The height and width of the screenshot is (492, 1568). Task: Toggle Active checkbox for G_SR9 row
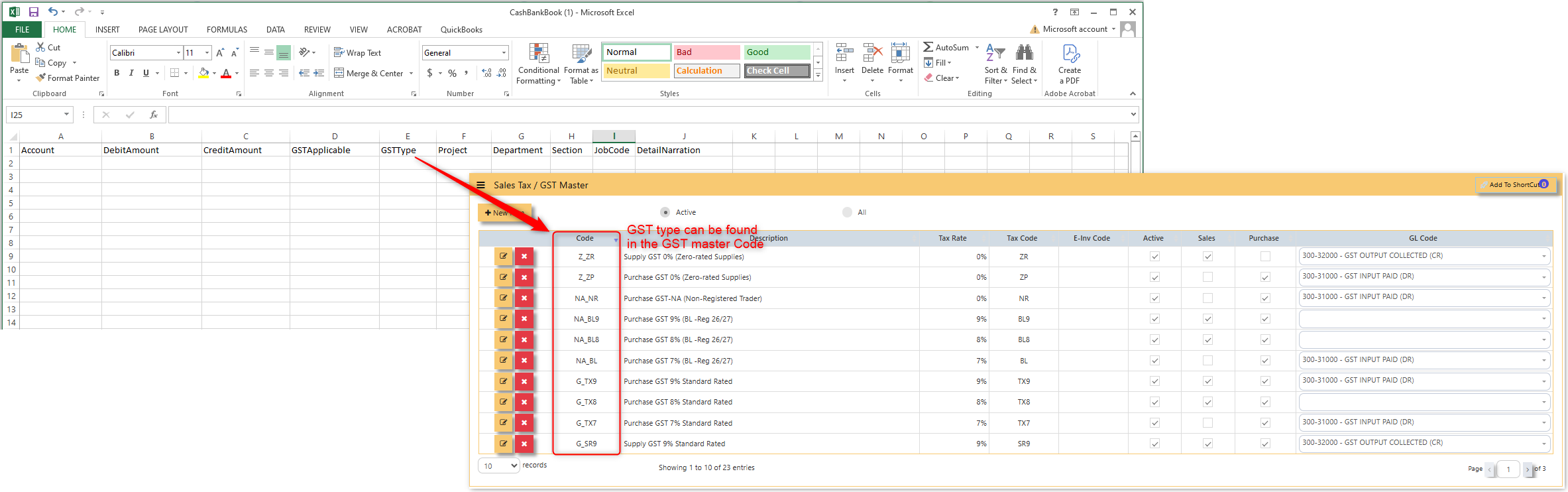coord(1154,444)
